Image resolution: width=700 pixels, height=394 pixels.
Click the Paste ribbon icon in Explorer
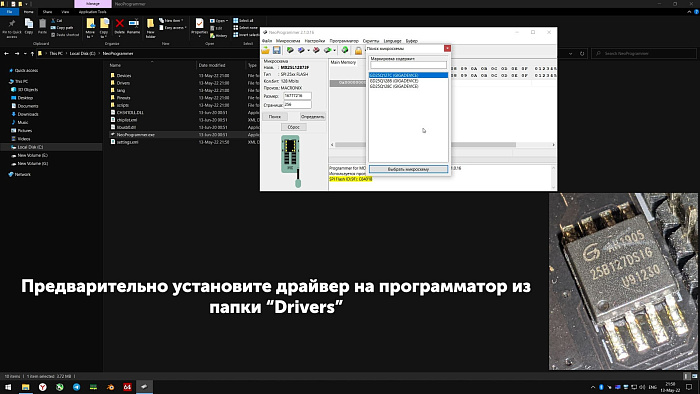[42, 26]
